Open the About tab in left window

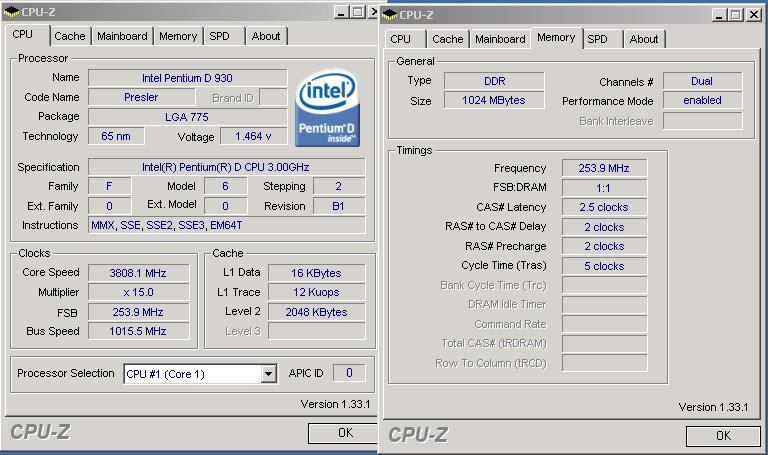coord(266,36)
